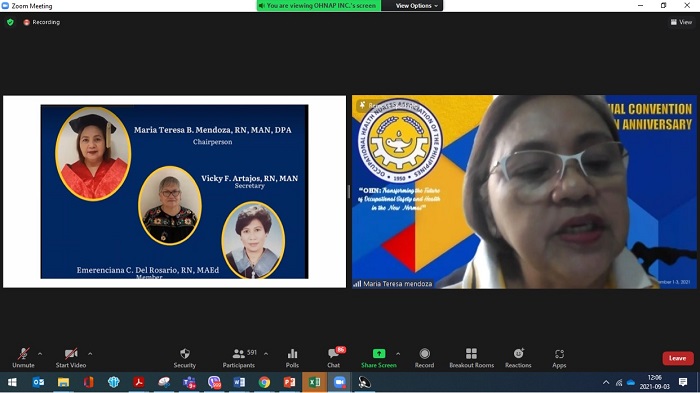Expand video options arrow beside Start Video
Viewport: 700px width, 393px height.
90,354
